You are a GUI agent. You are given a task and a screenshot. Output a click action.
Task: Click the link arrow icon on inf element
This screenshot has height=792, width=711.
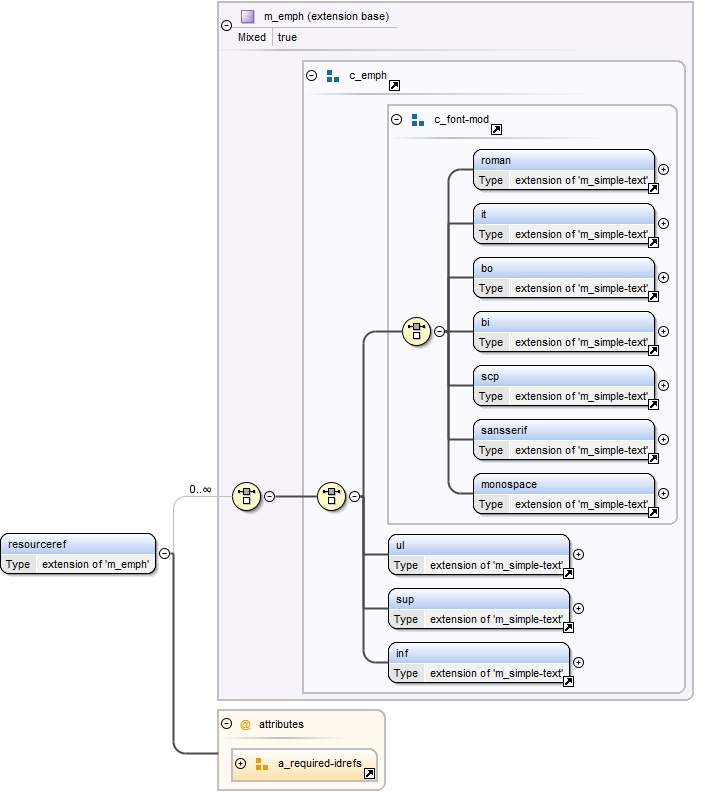click(568, 681)
